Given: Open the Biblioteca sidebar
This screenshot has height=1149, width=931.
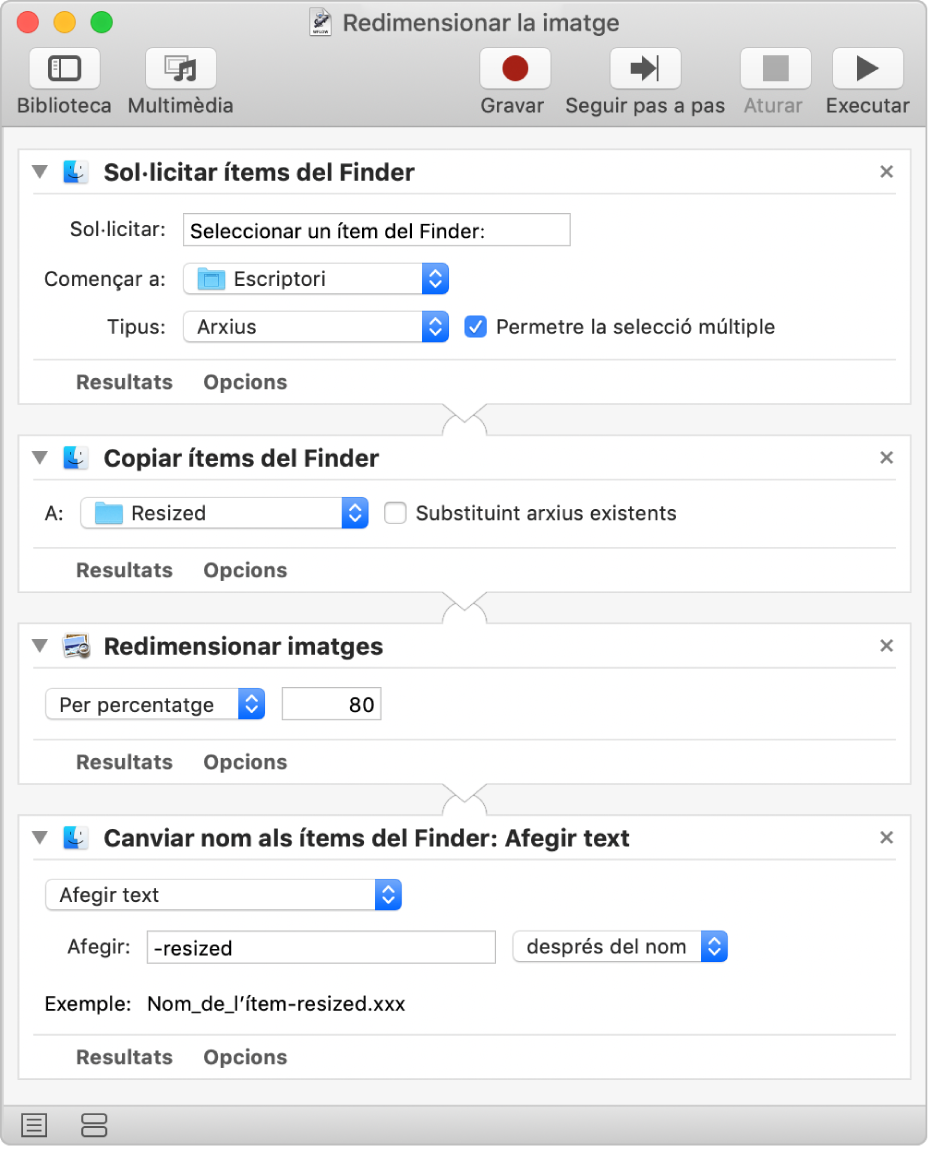Looking at the screenshot, I should click(x=64, y=69).
